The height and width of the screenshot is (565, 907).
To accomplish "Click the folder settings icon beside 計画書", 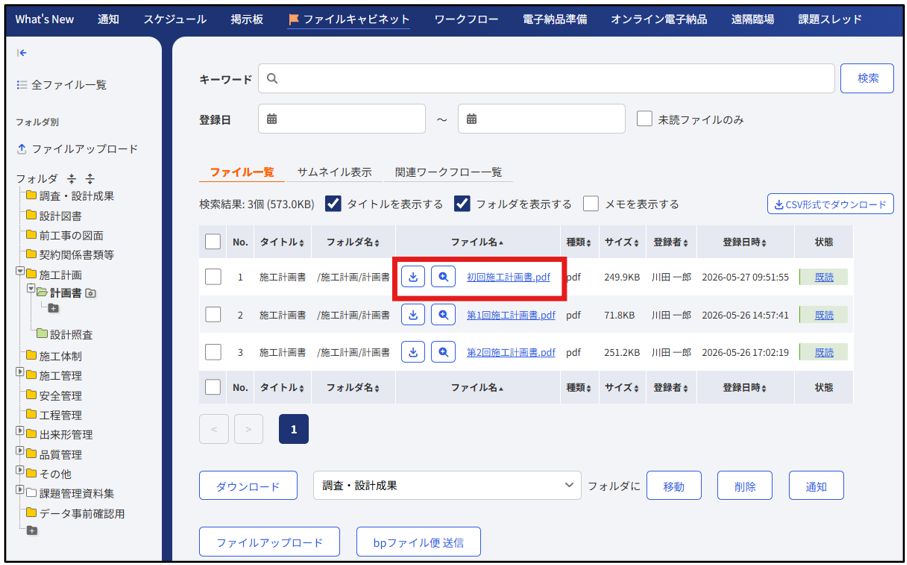I will pos(91,293).
